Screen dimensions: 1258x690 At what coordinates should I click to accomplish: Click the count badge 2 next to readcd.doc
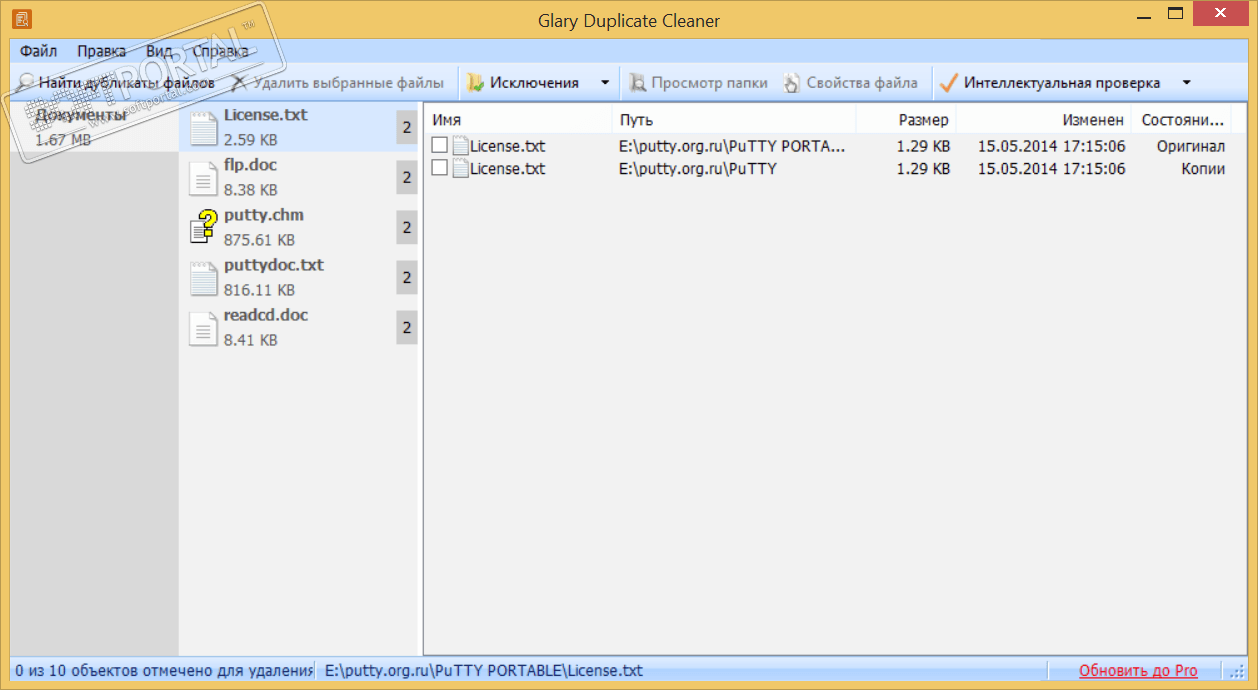click(407, 328)
